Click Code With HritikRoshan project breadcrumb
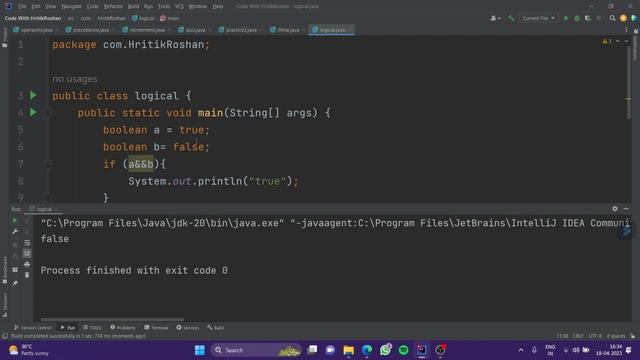Screen dimensions: 640x360 [x=33, y=18]
